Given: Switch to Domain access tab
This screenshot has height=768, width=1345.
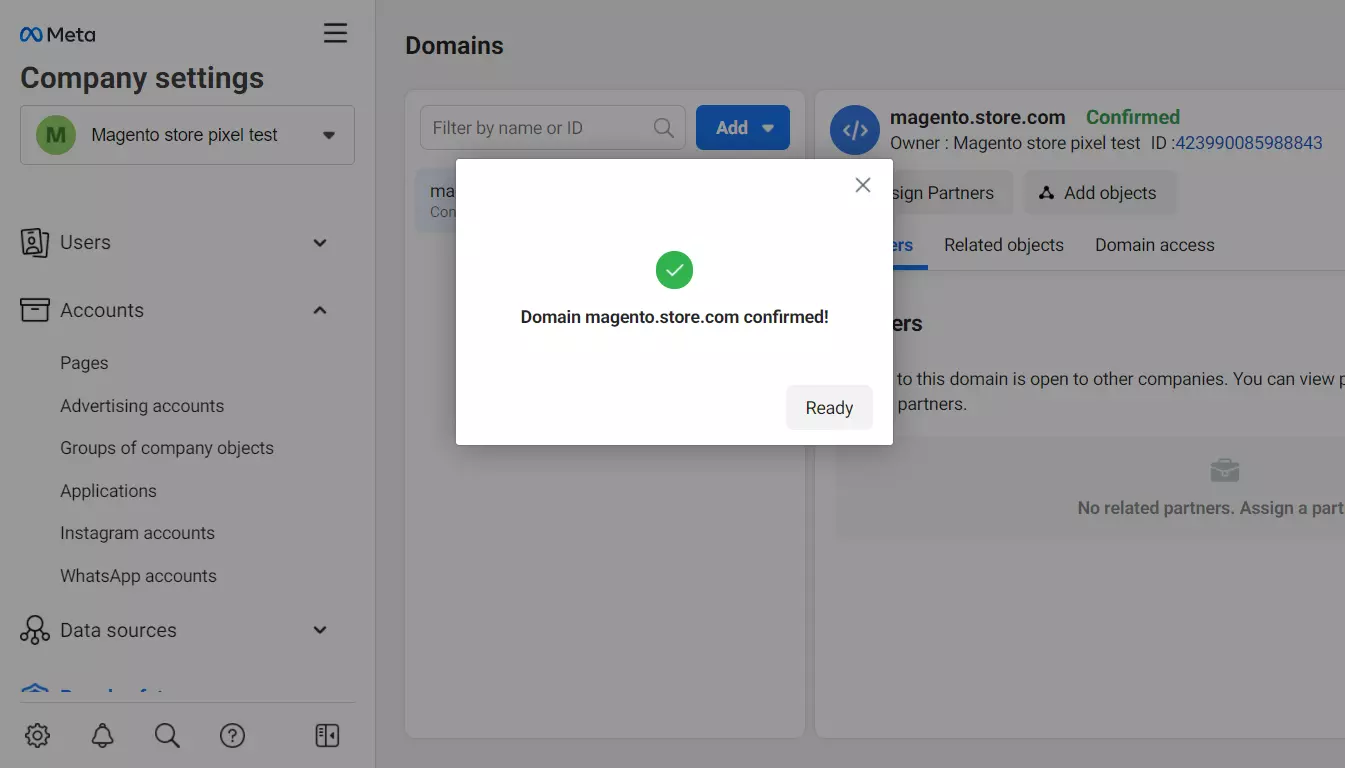Looking at the screenshot, I should [x=1154, y=245].
